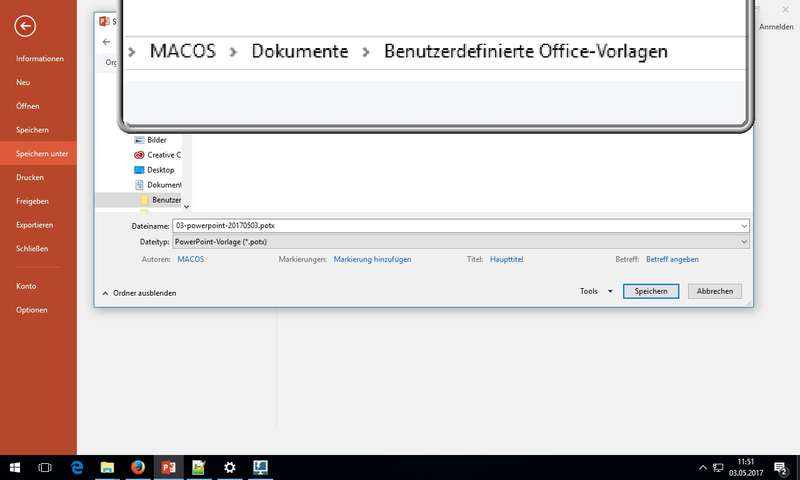Select Benutzerdefinierte Office-Vorlagen breadcrumb

click(526, 51)
